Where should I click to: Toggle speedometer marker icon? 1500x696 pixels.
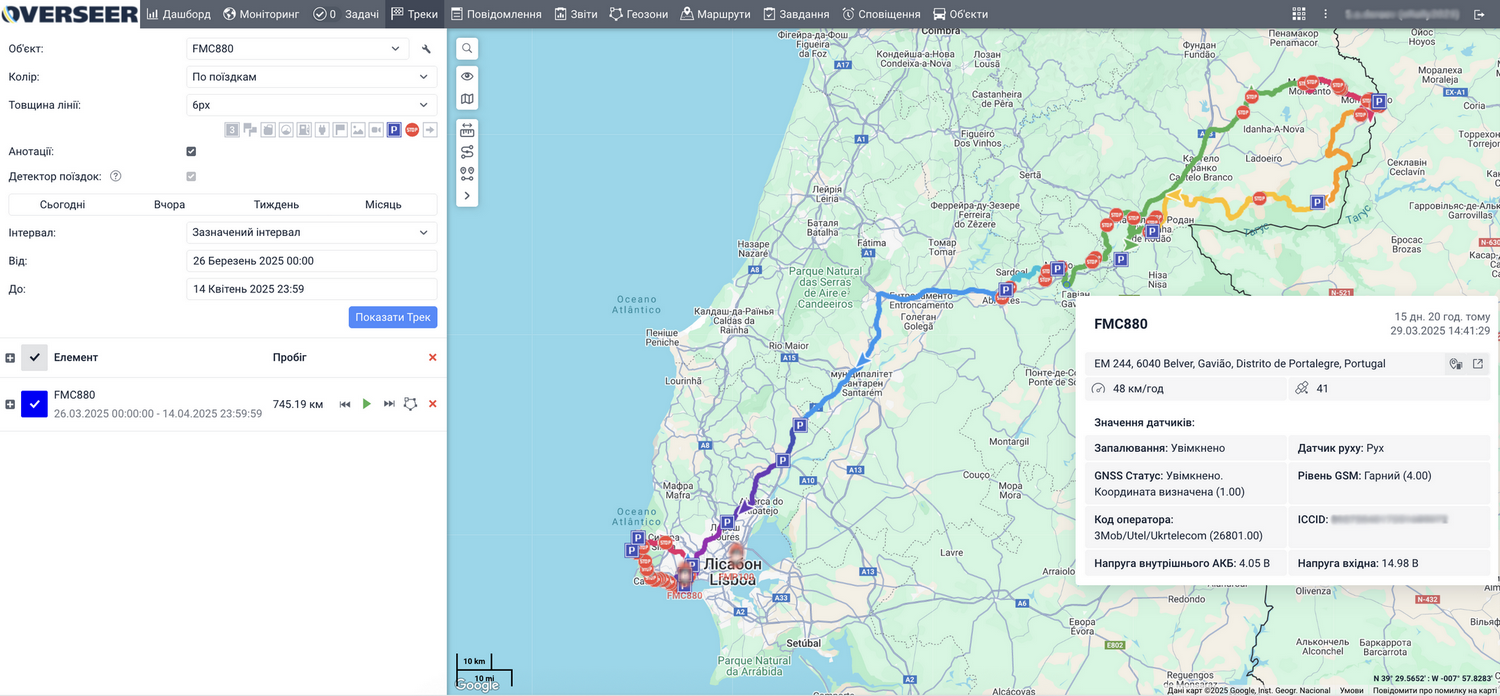click(286, 130)
